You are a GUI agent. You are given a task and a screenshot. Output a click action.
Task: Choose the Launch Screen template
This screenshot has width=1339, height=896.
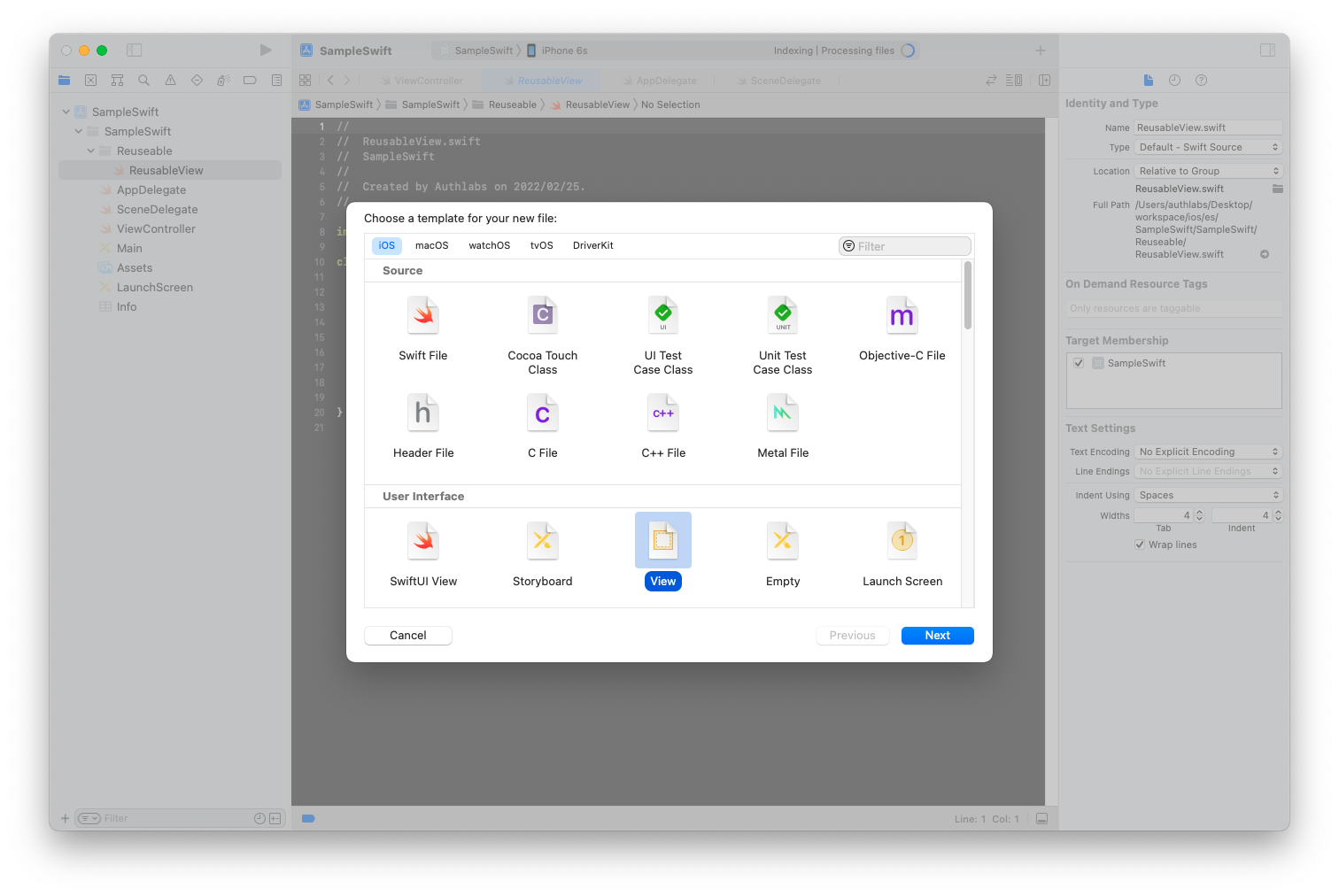coord(902,555)
